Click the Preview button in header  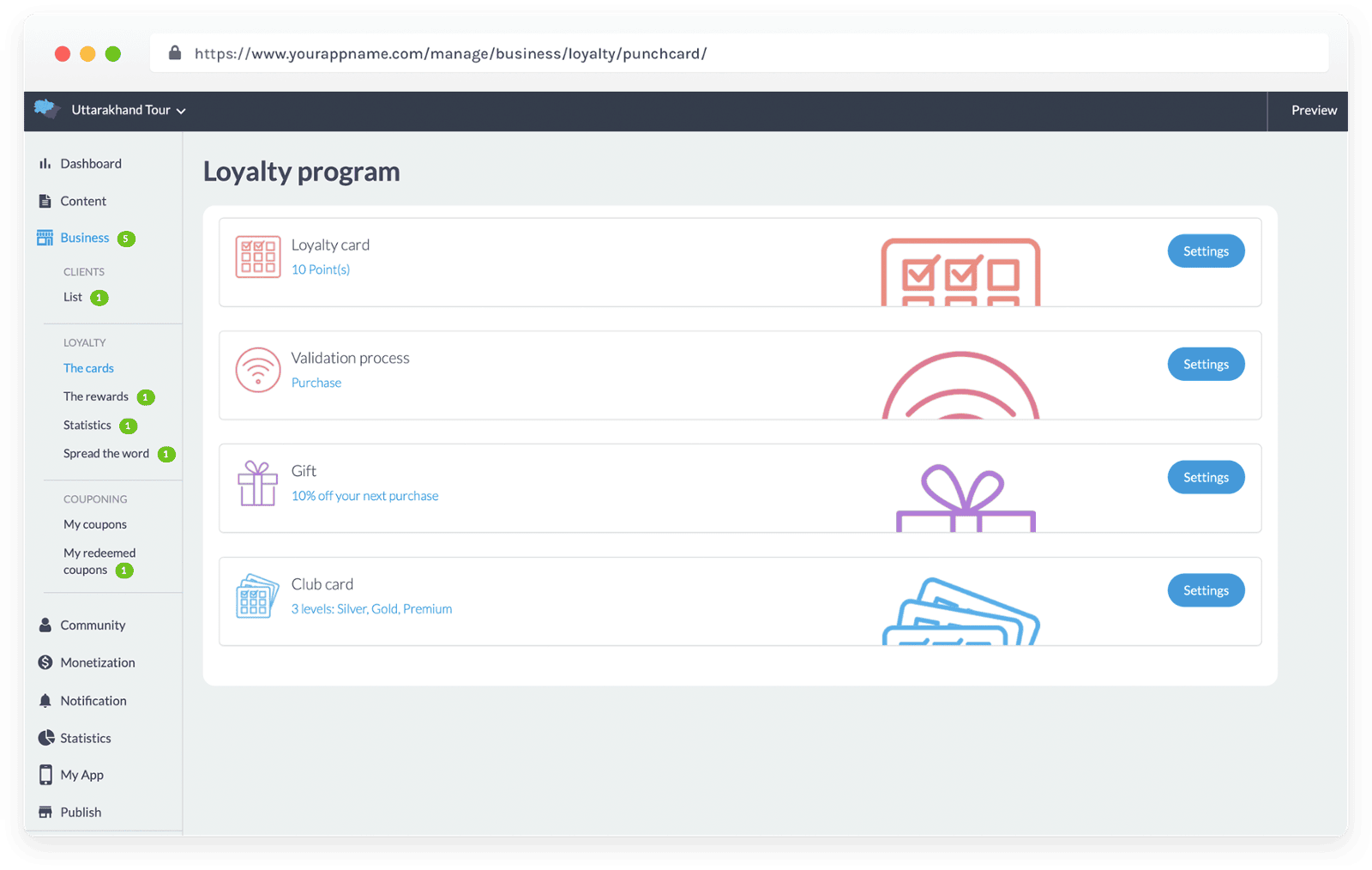(1313, 111)
